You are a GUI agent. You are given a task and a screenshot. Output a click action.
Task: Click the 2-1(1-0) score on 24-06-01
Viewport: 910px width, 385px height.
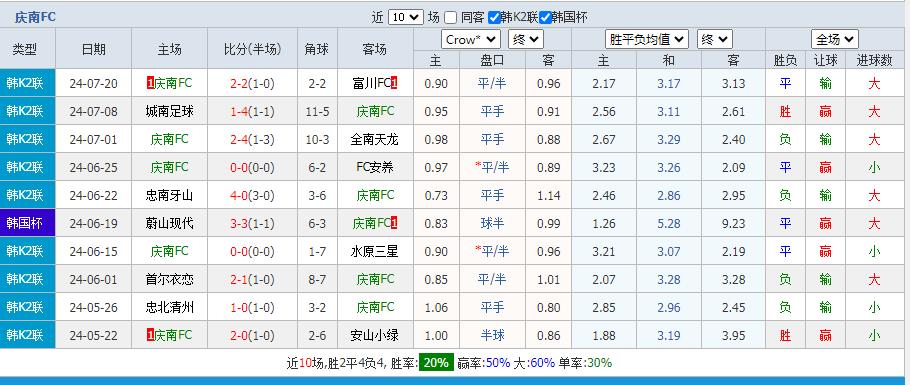[x=252, y=279]
